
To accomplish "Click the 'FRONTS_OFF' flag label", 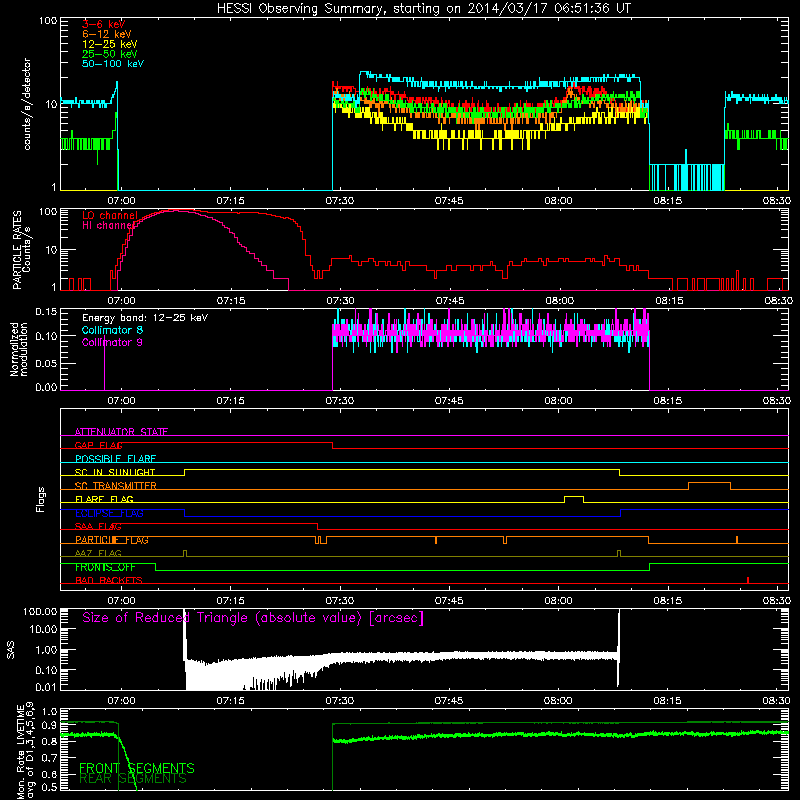I will [x=105, y=567].
